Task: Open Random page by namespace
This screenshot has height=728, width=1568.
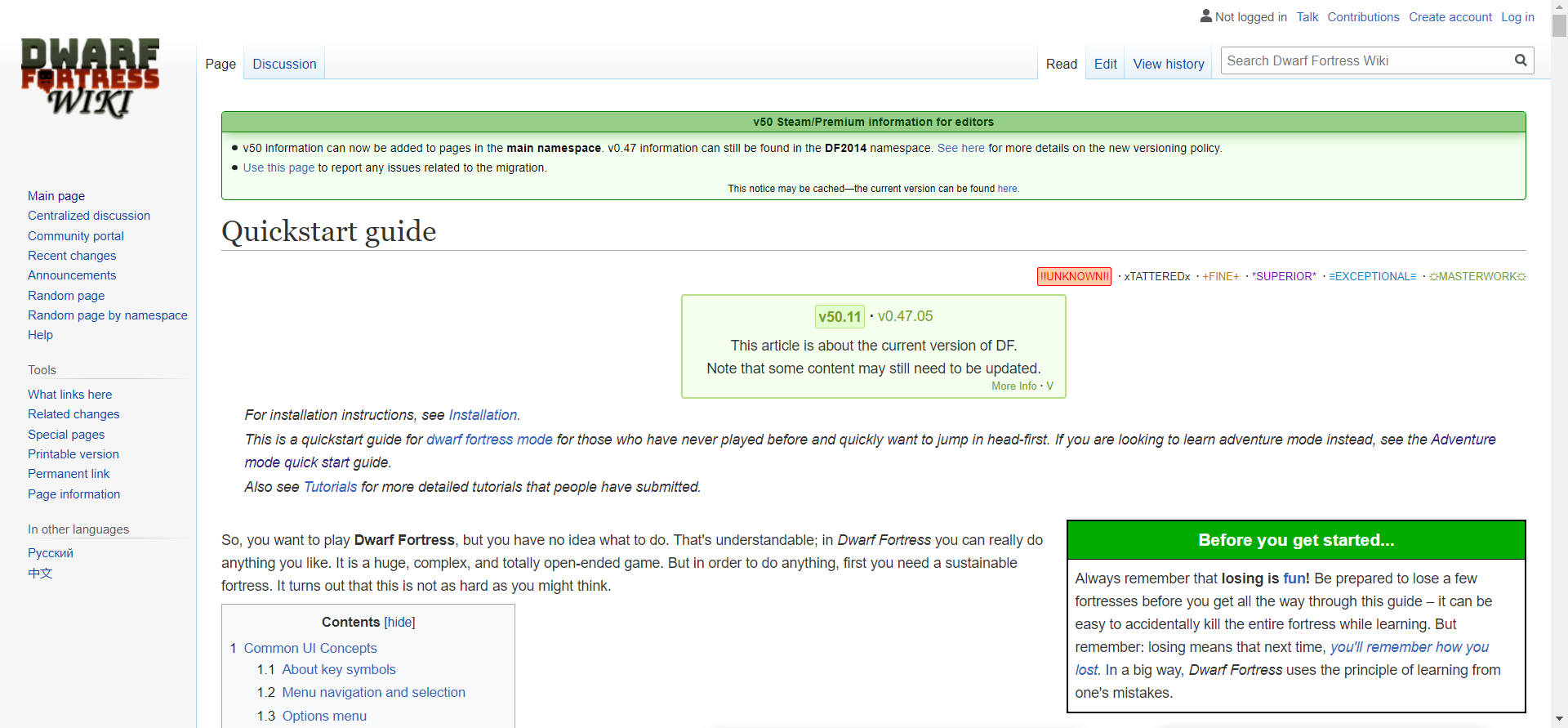Action: coord(108,315)
